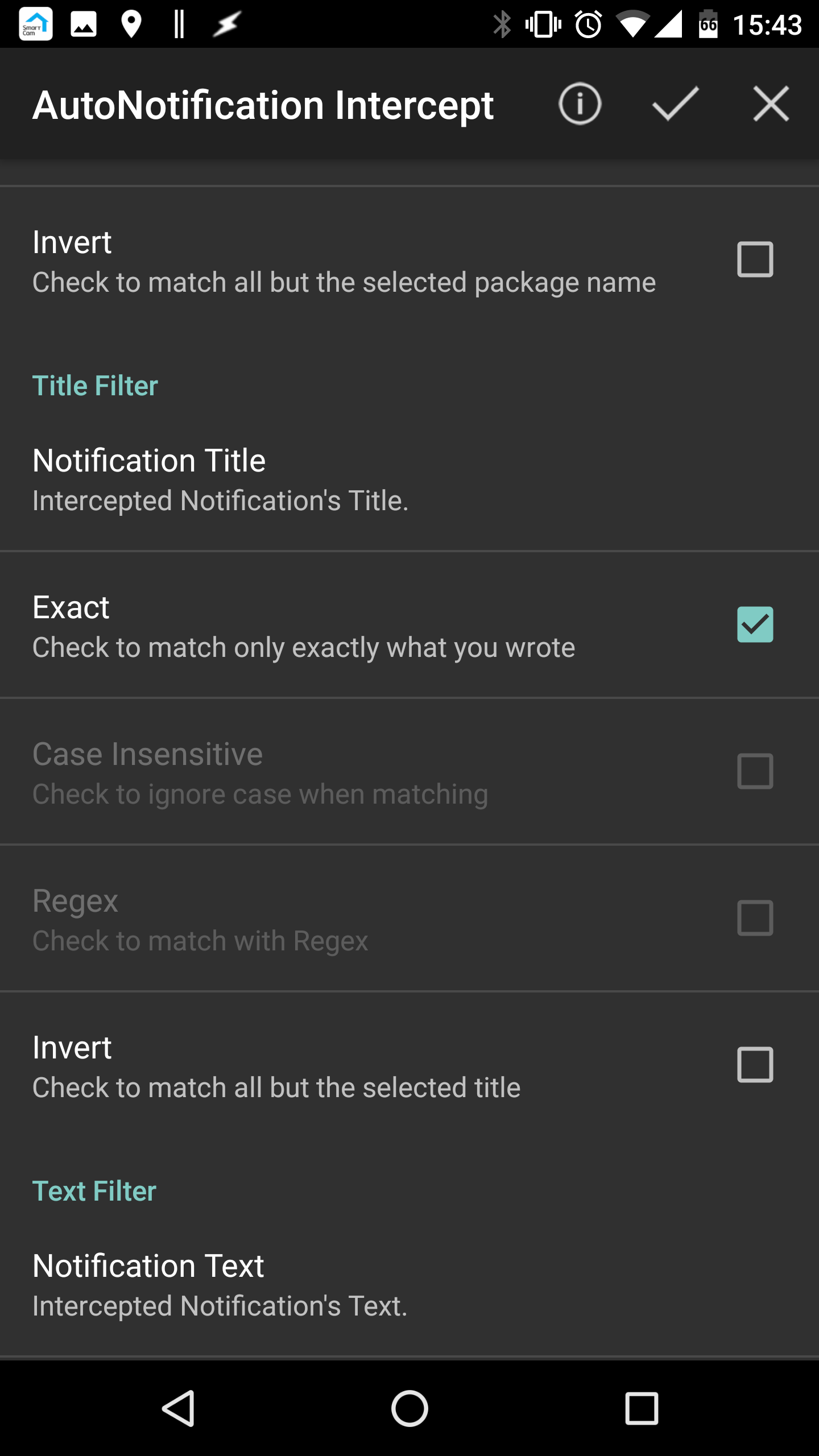Tap the alarm clock status icon
Screen dimensions: 819x1456
point(588,24)
